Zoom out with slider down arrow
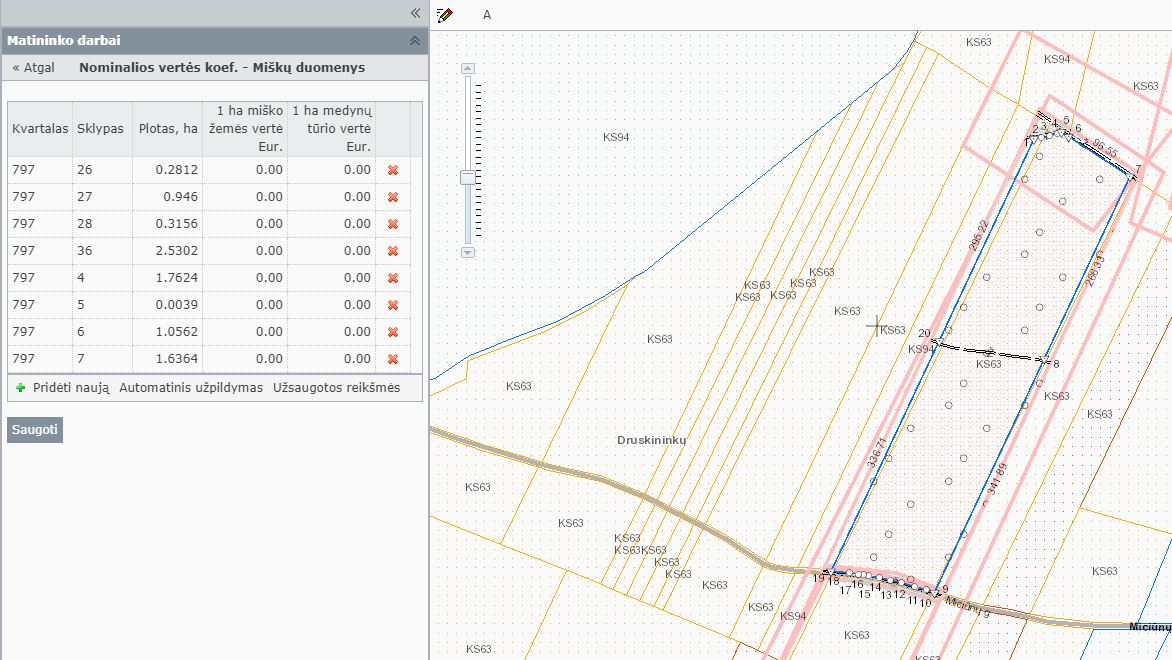1172x660 pixels. [x=468, y=253]
